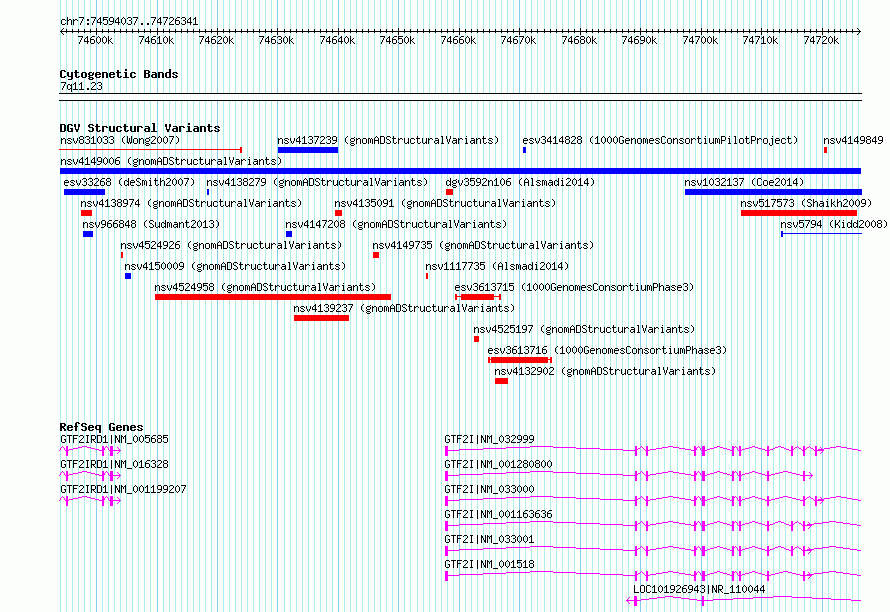The image size is (890, 612).
Task: Click the nsv517573 (Shaikh2009) red bar
Action: [799, 213]
